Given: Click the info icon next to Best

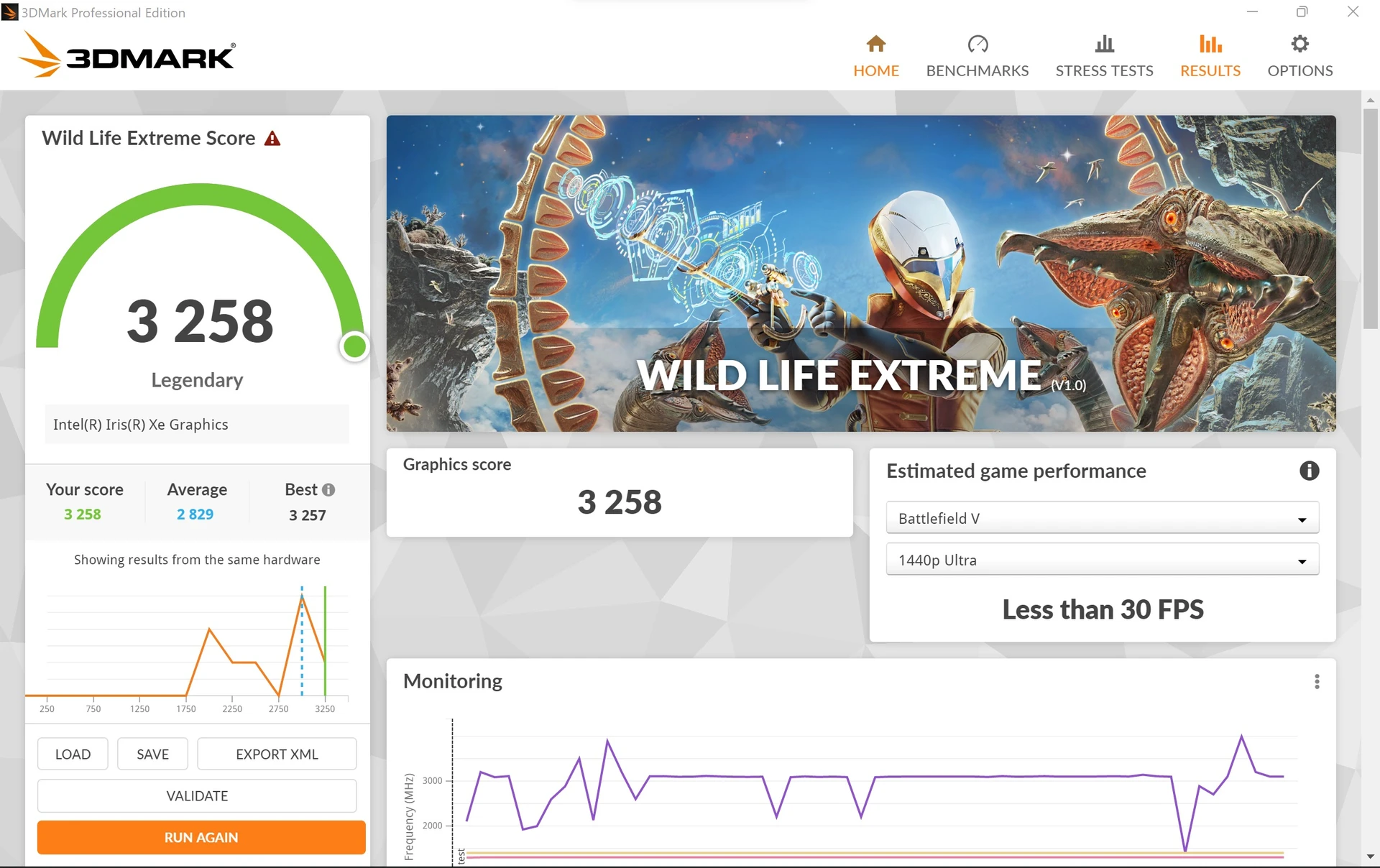Looking at the screenshot, I should pyautogui.click(x=328, y=489).
